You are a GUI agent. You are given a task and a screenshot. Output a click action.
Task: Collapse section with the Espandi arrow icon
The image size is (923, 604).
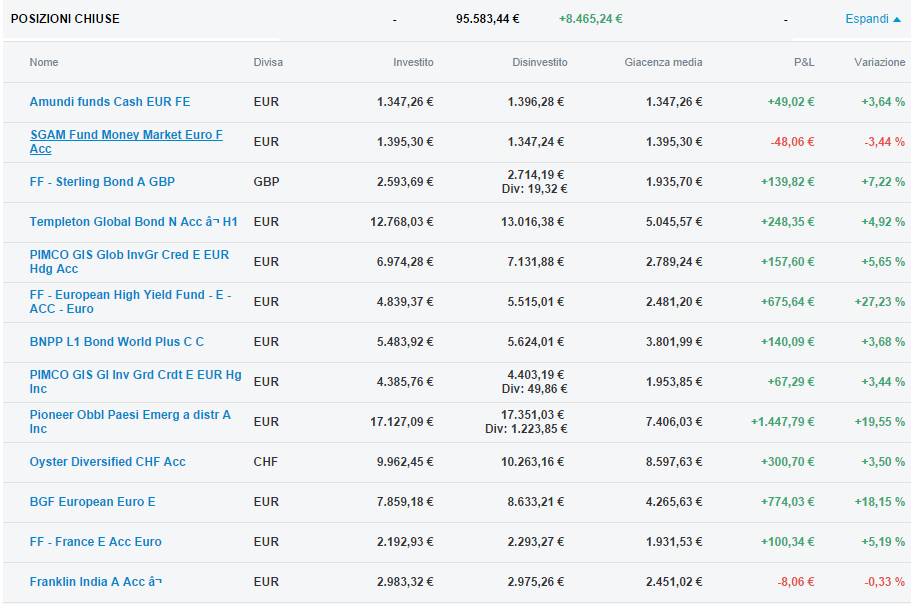897,19
